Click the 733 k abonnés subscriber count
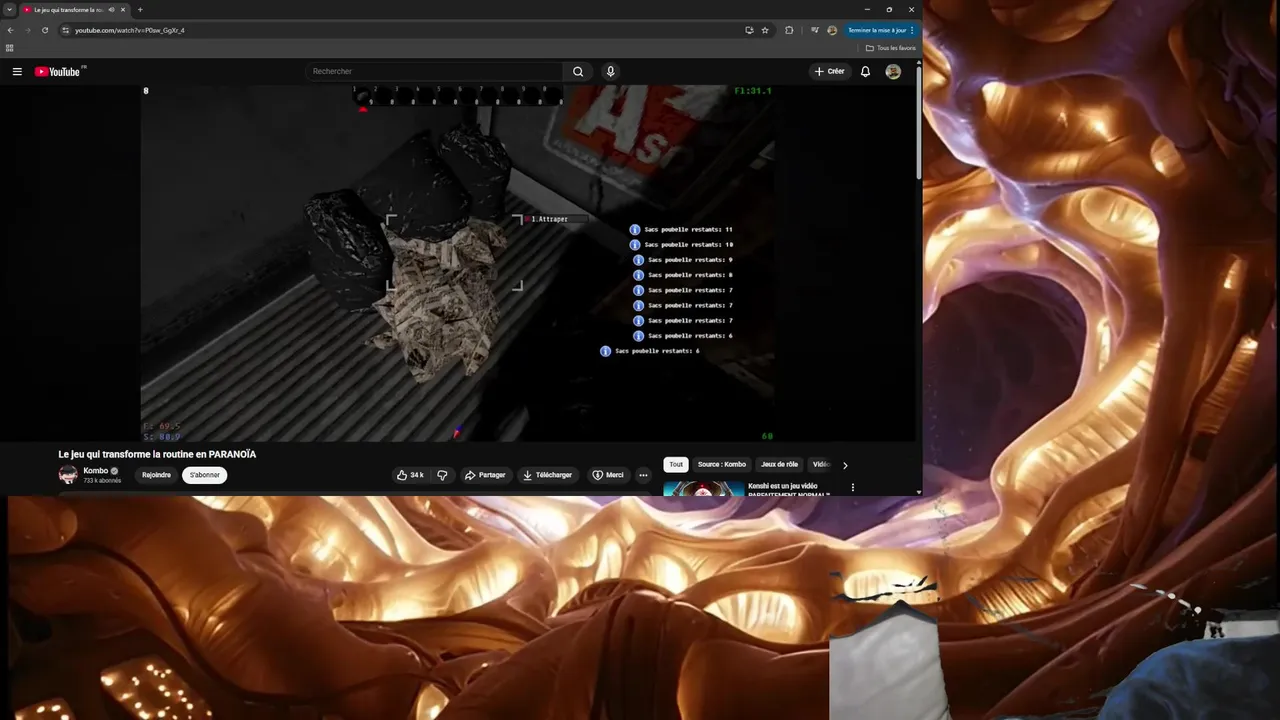This screenshot has height=720, width=1280. click(102, 481)
